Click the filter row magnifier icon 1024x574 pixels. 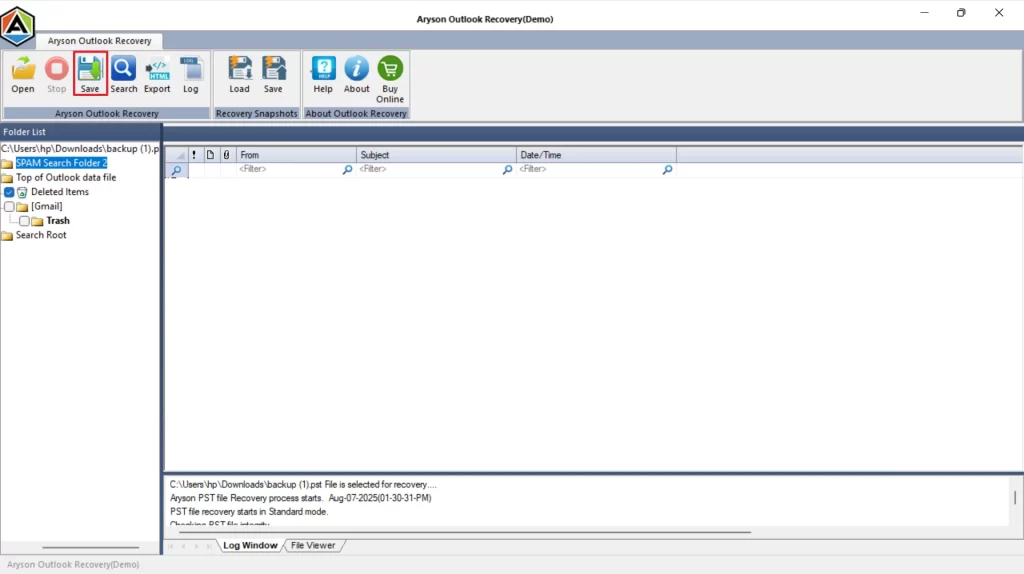point(176,170)
